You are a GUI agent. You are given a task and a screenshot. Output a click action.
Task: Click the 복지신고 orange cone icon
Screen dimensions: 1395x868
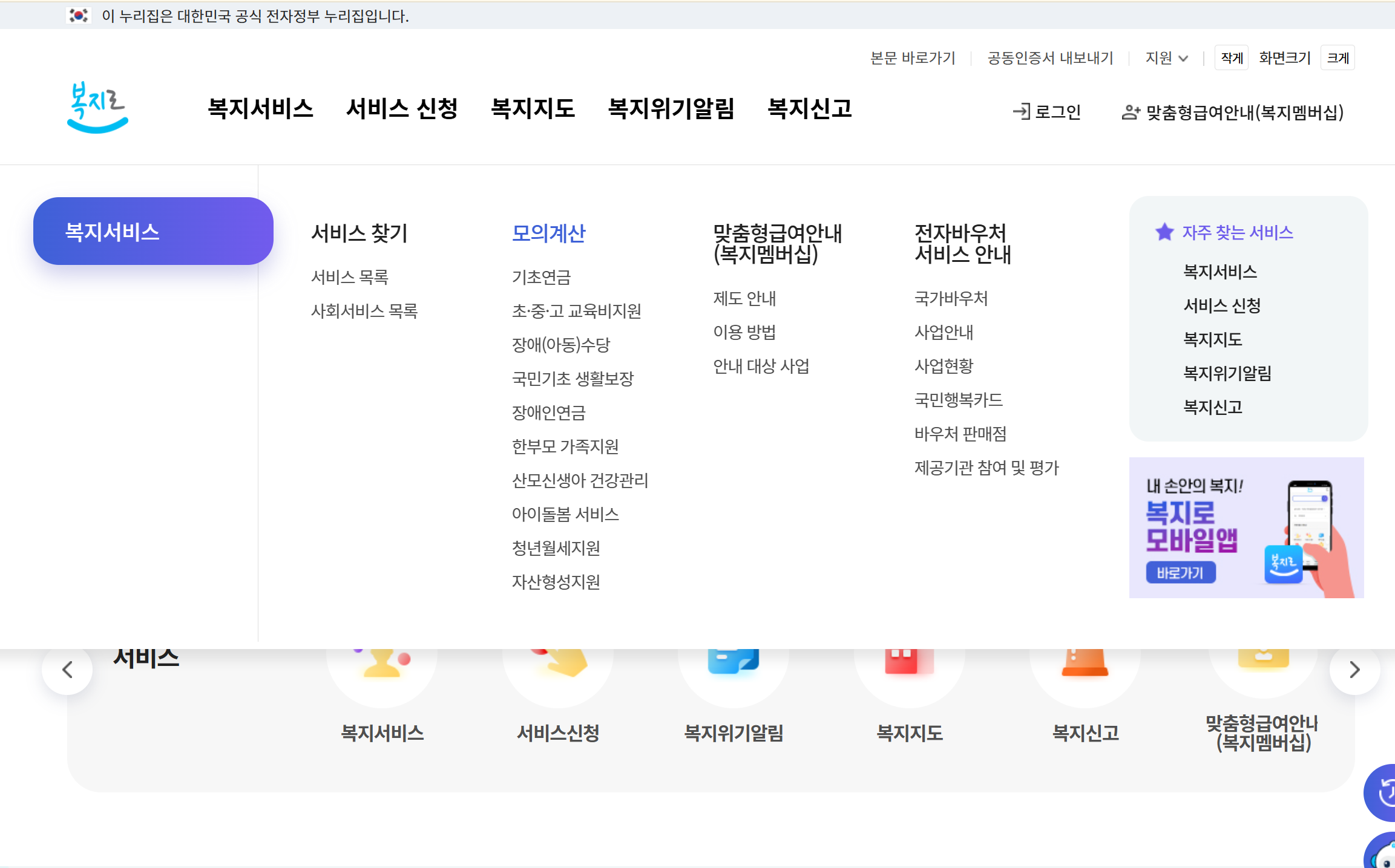coord(1085,662)
